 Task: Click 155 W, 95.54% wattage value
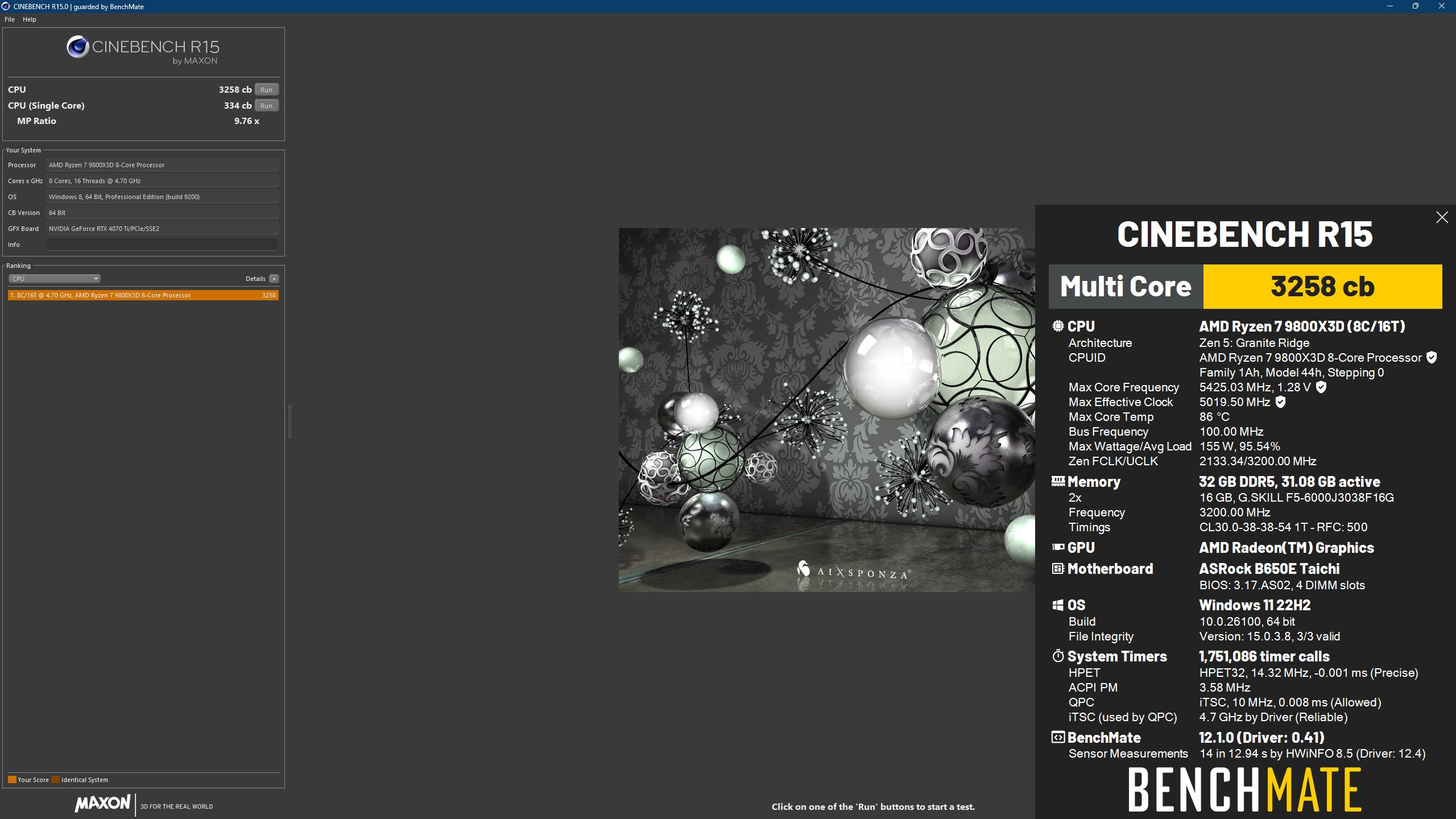click(1239, 446)
